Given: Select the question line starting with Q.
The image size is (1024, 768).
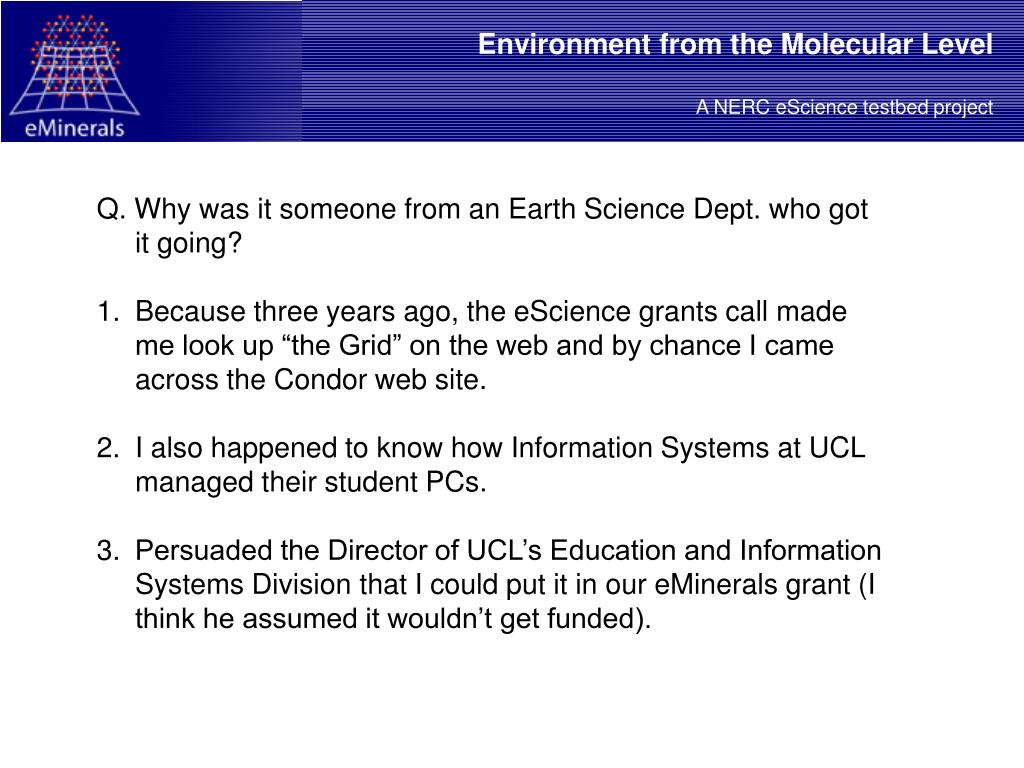Looking at the screenshot, I should pos(482,210).
